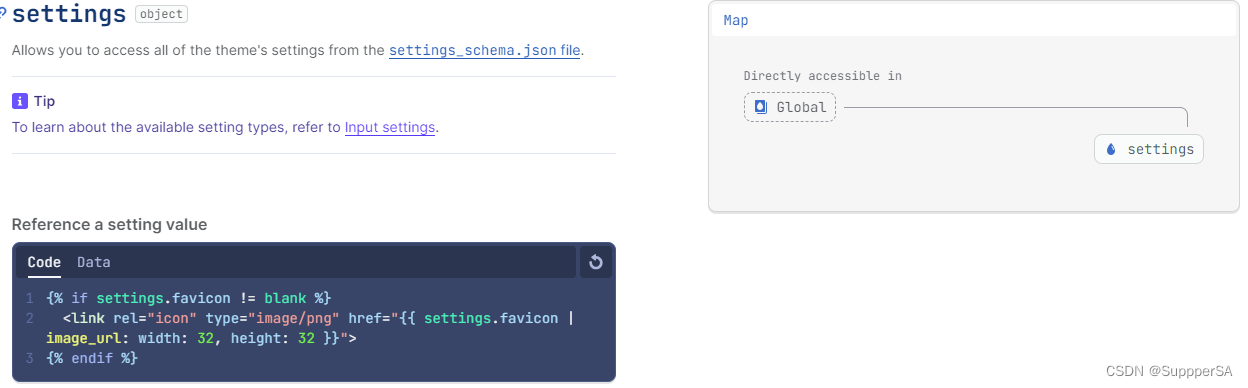1248x388 pixels.
Task: Click the droplet icon in settings node
Action: [1111, 149]
